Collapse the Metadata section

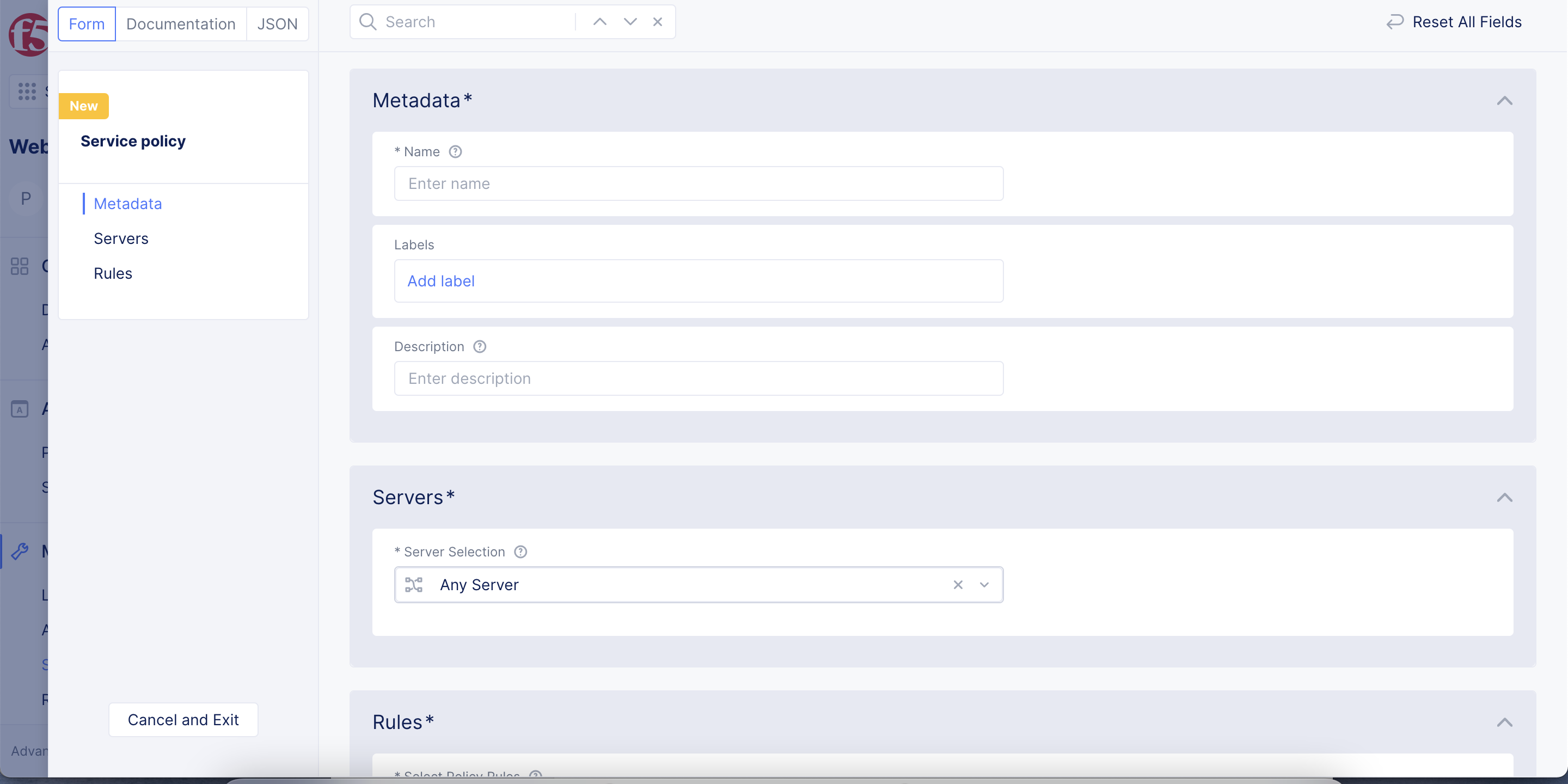(1504, 100)
